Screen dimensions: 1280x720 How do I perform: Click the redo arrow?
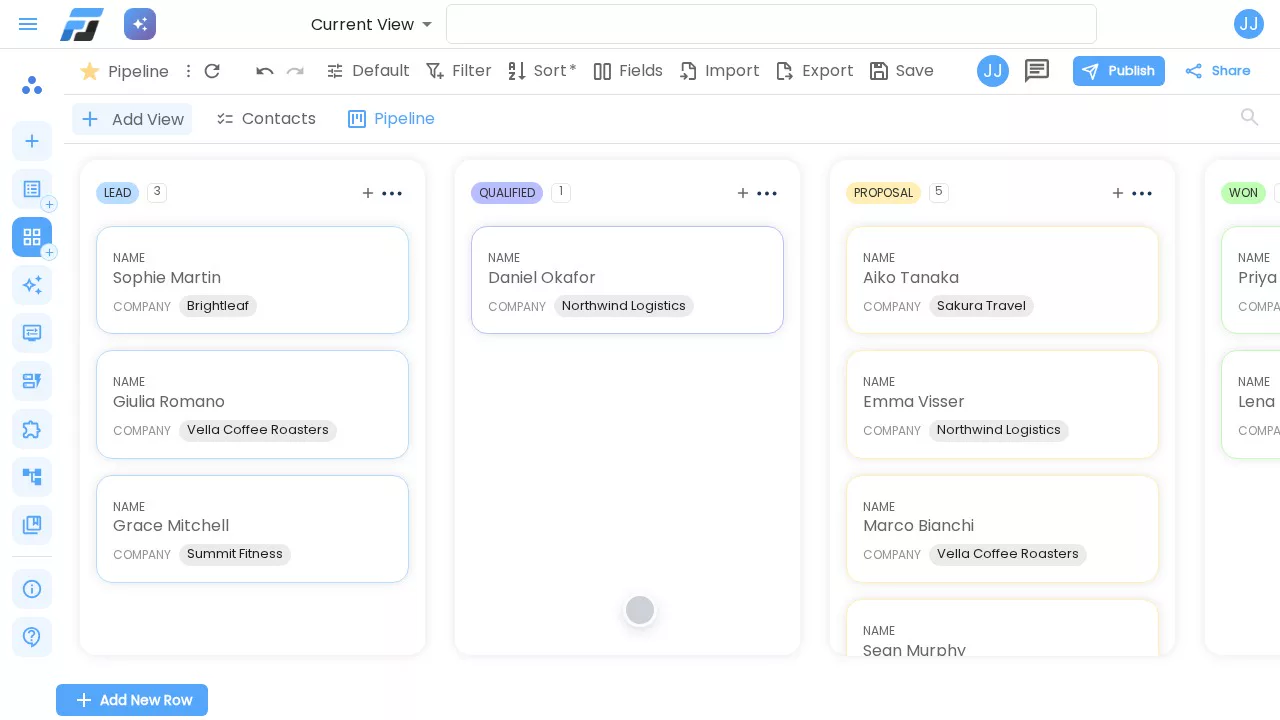[x=295, y=71]
